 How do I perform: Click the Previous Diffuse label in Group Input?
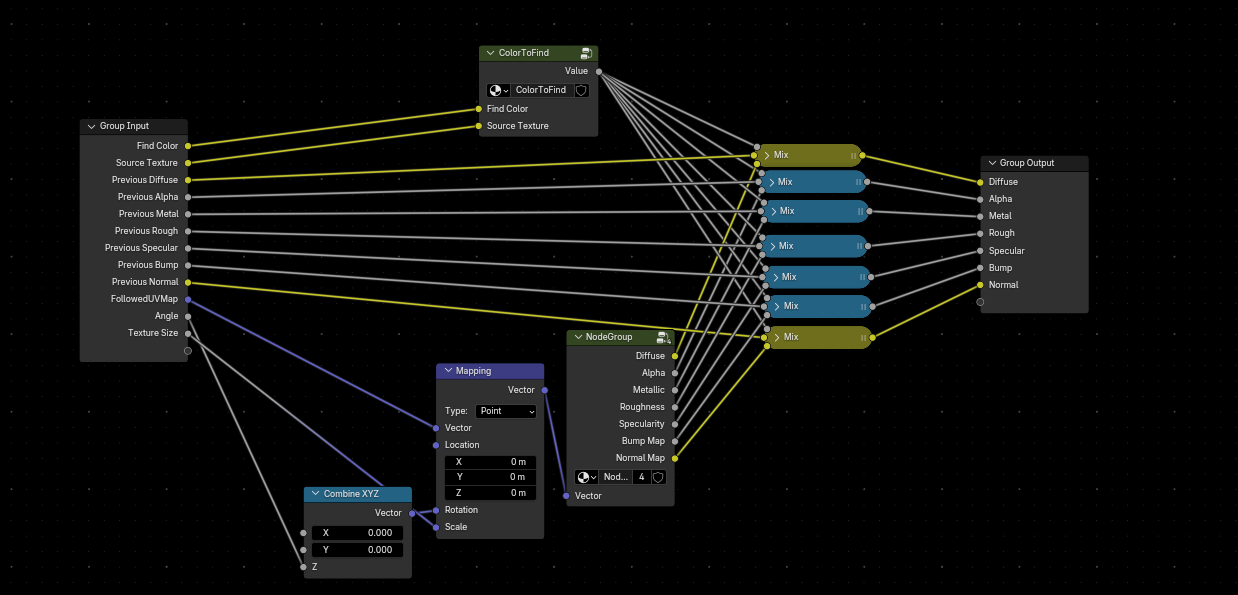(145, 180)
